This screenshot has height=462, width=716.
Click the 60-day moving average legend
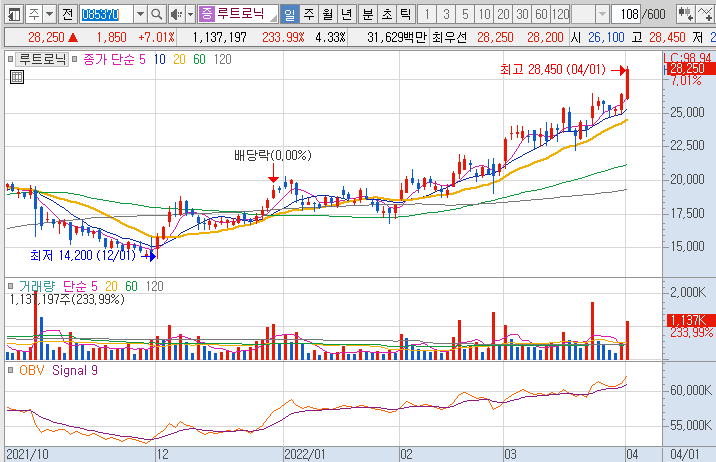point(199,59)
